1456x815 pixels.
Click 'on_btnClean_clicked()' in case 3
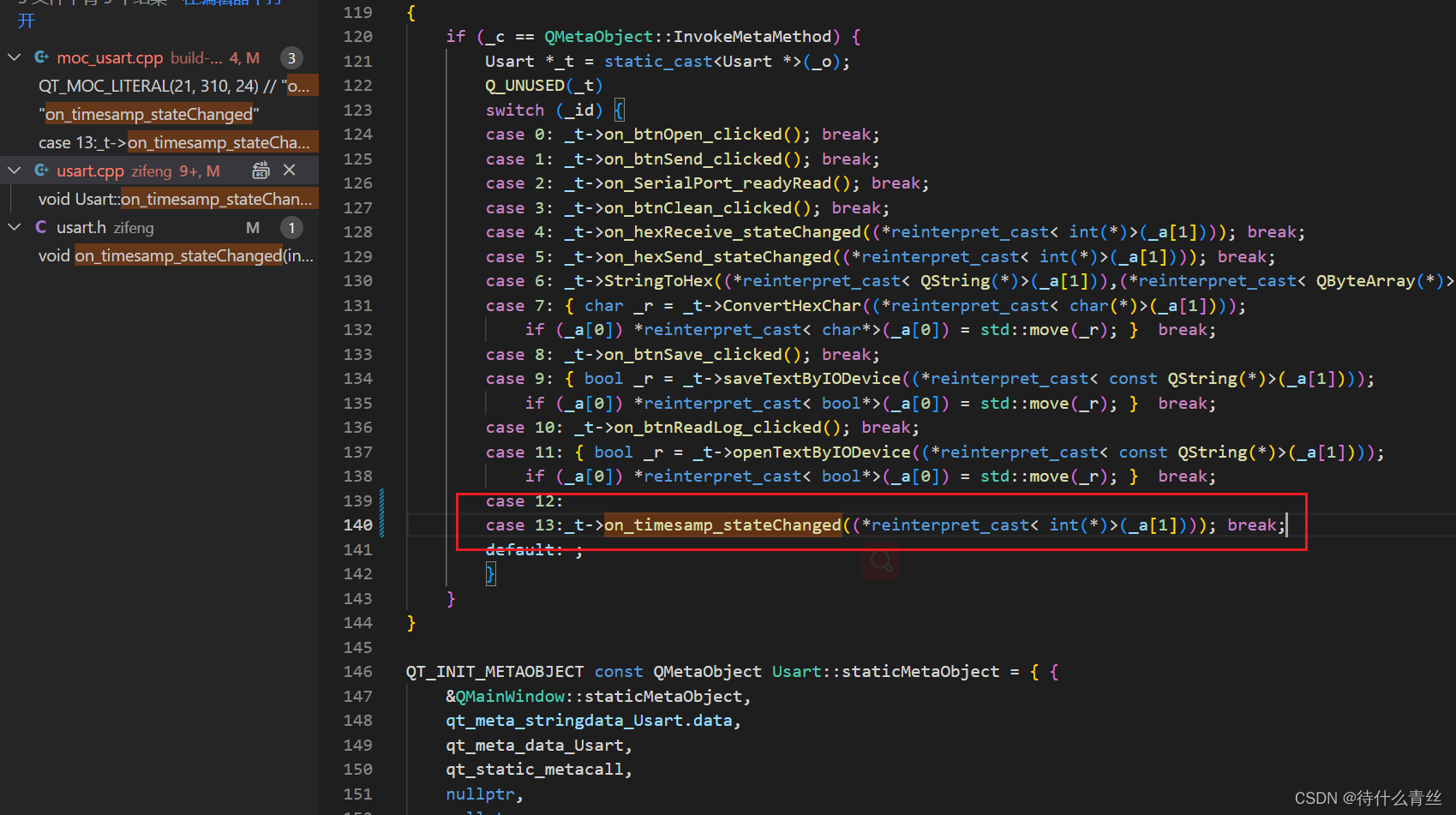[x=708, y=207]
